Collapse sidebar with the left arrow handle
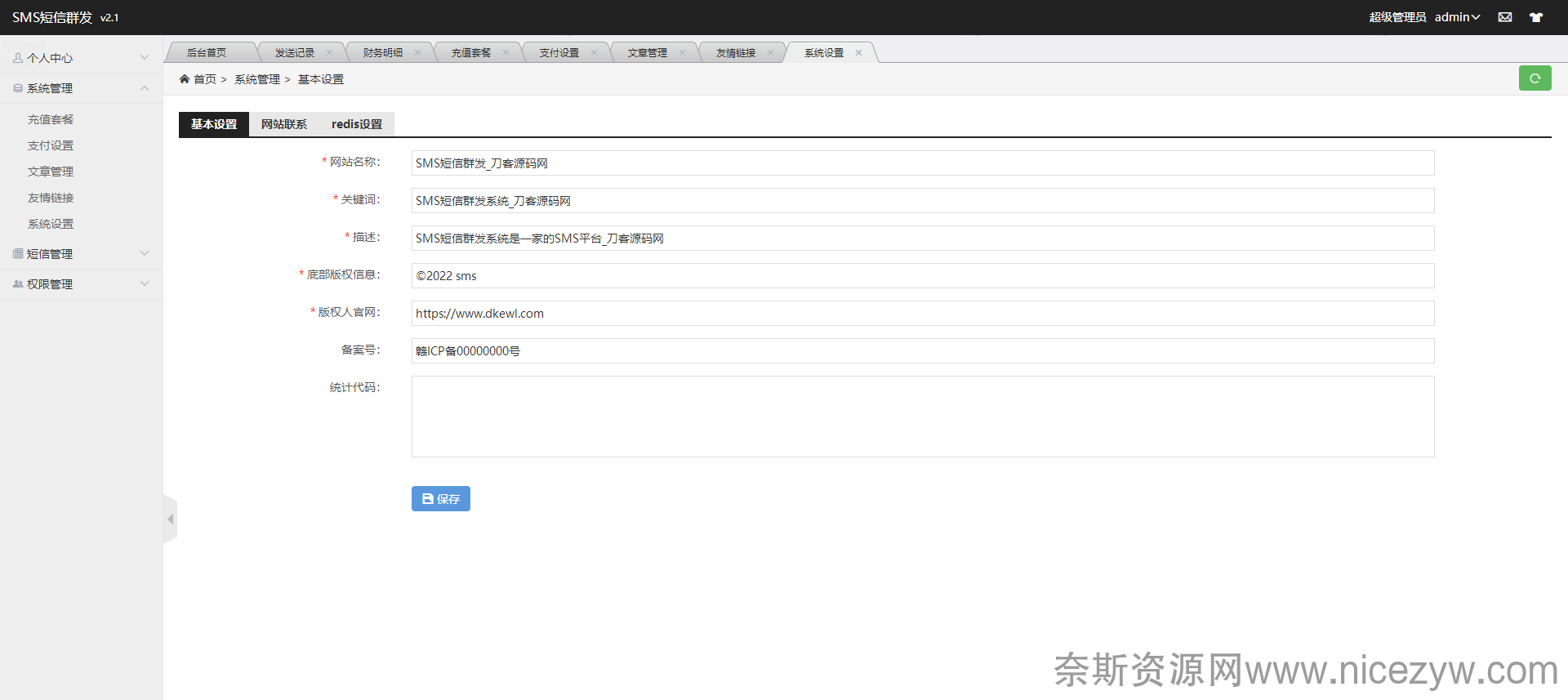Image resolution: width=1568 pixels, height=700 pixels. (x=170, y=519)
